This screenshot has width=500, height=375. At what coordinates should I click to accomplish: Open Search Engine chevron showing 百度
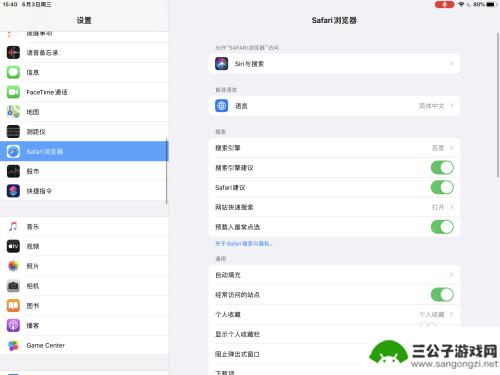pos(451,148)
